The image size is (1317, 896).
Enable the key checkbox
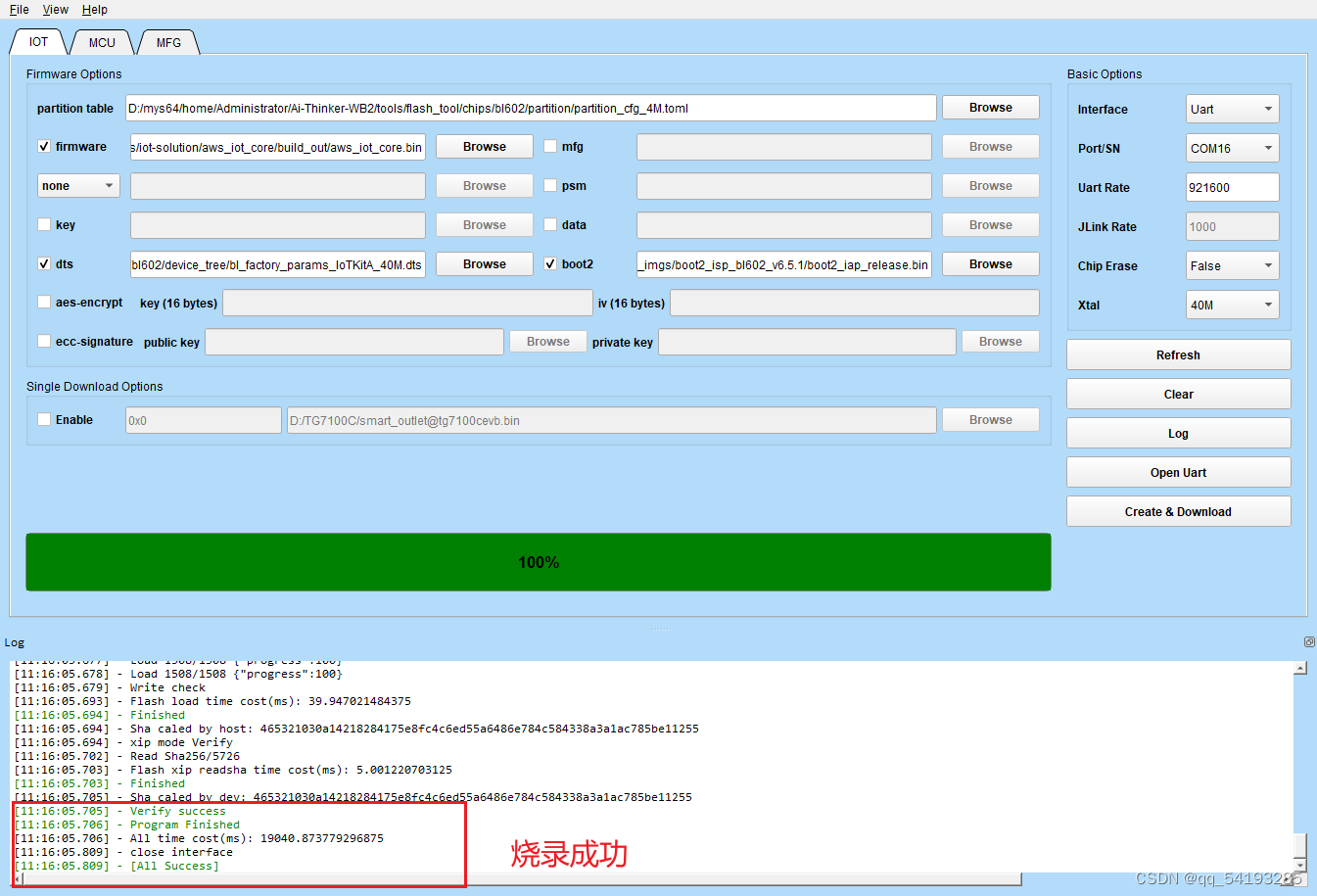[x=44, y=224]
